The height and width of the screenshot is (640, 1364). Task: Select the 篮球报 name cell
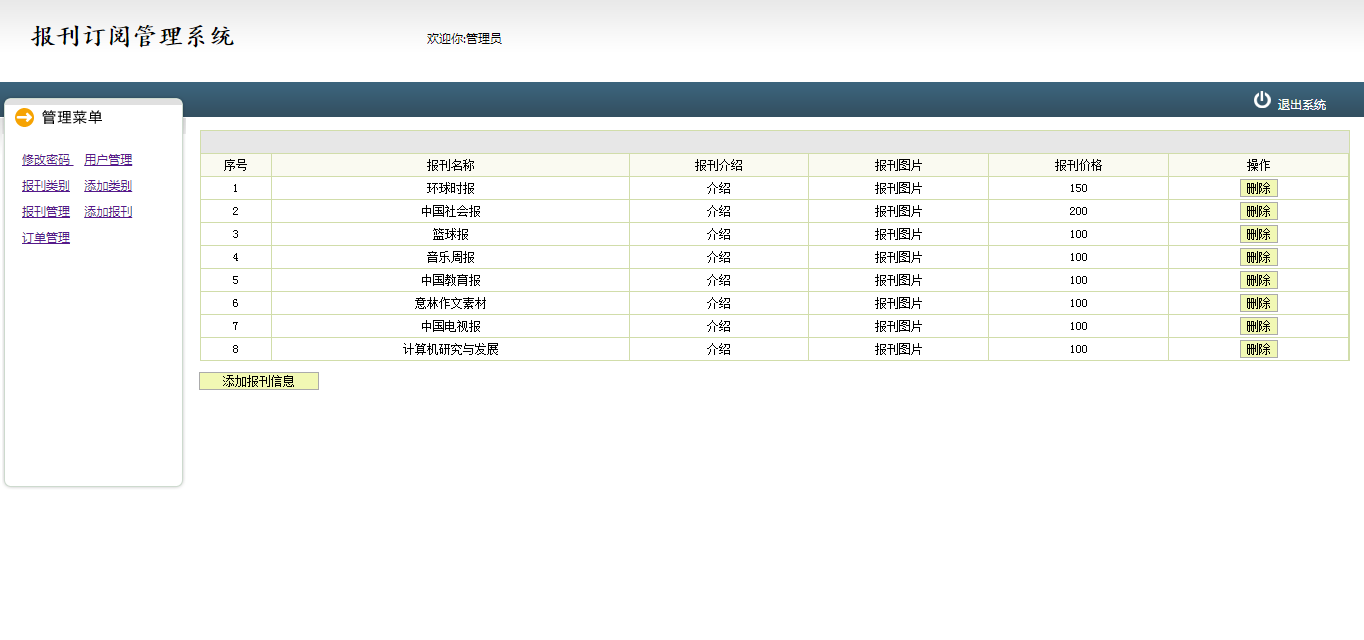click(x=450, y=234)
